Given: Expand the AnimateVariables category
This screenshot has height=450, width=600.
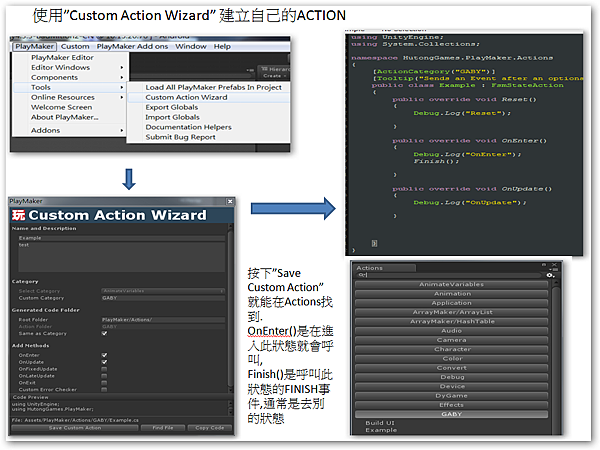Looking at the screenshot, I should [452, 284].
